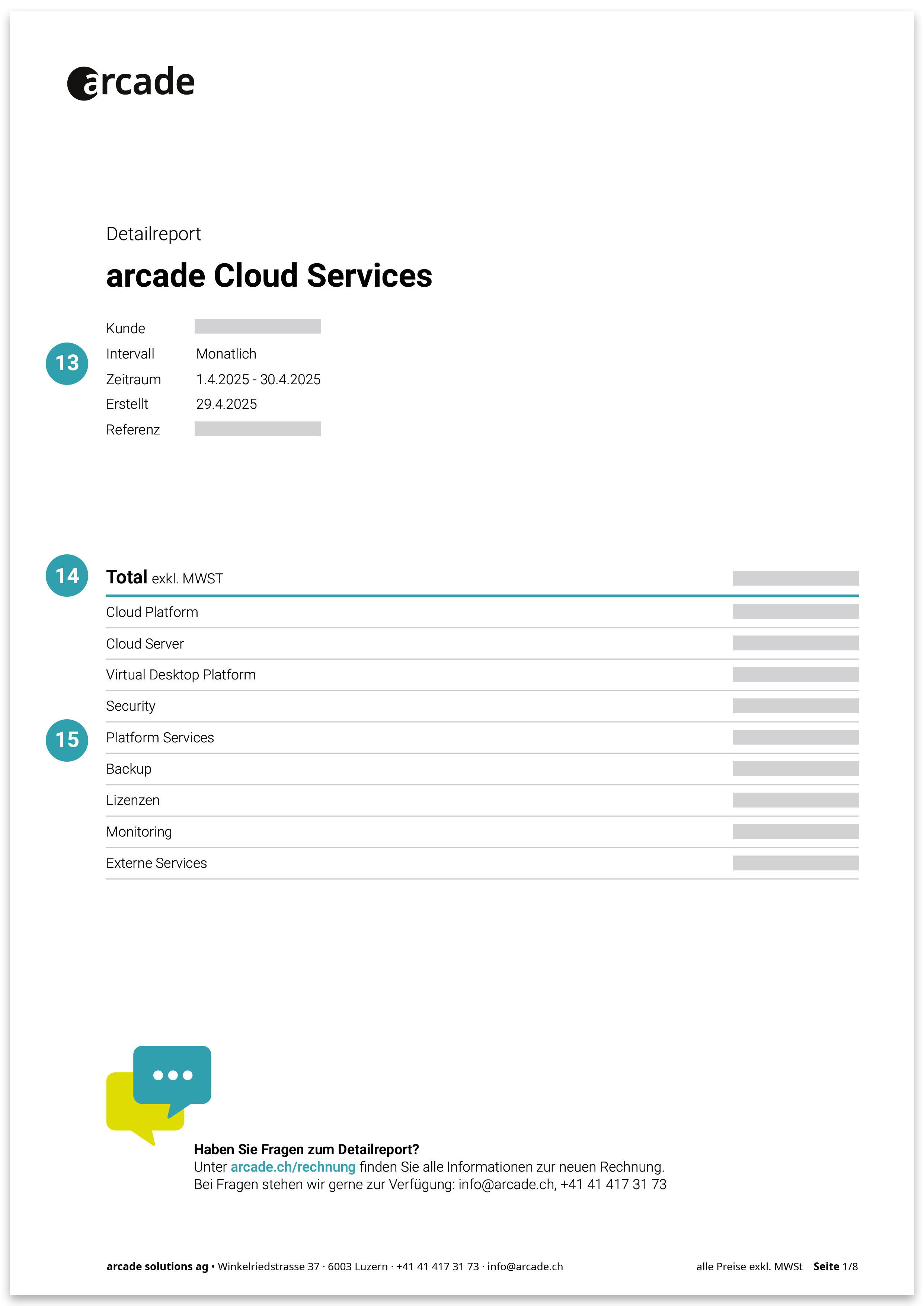
Task: Select the Backup row
Action: pyautogui.click(x=482, y=769)
